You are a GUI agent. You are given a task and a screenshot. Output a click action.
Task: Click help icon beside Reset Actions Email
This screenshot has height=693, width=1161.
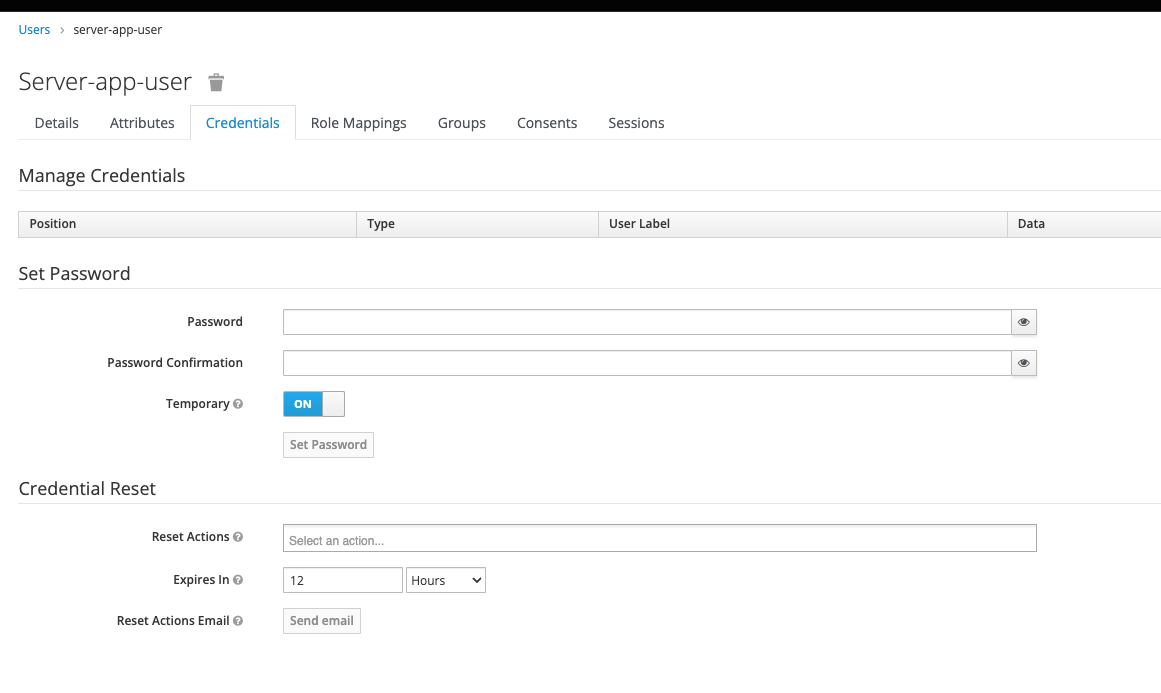pyautogui.click(x=238, y=621)
